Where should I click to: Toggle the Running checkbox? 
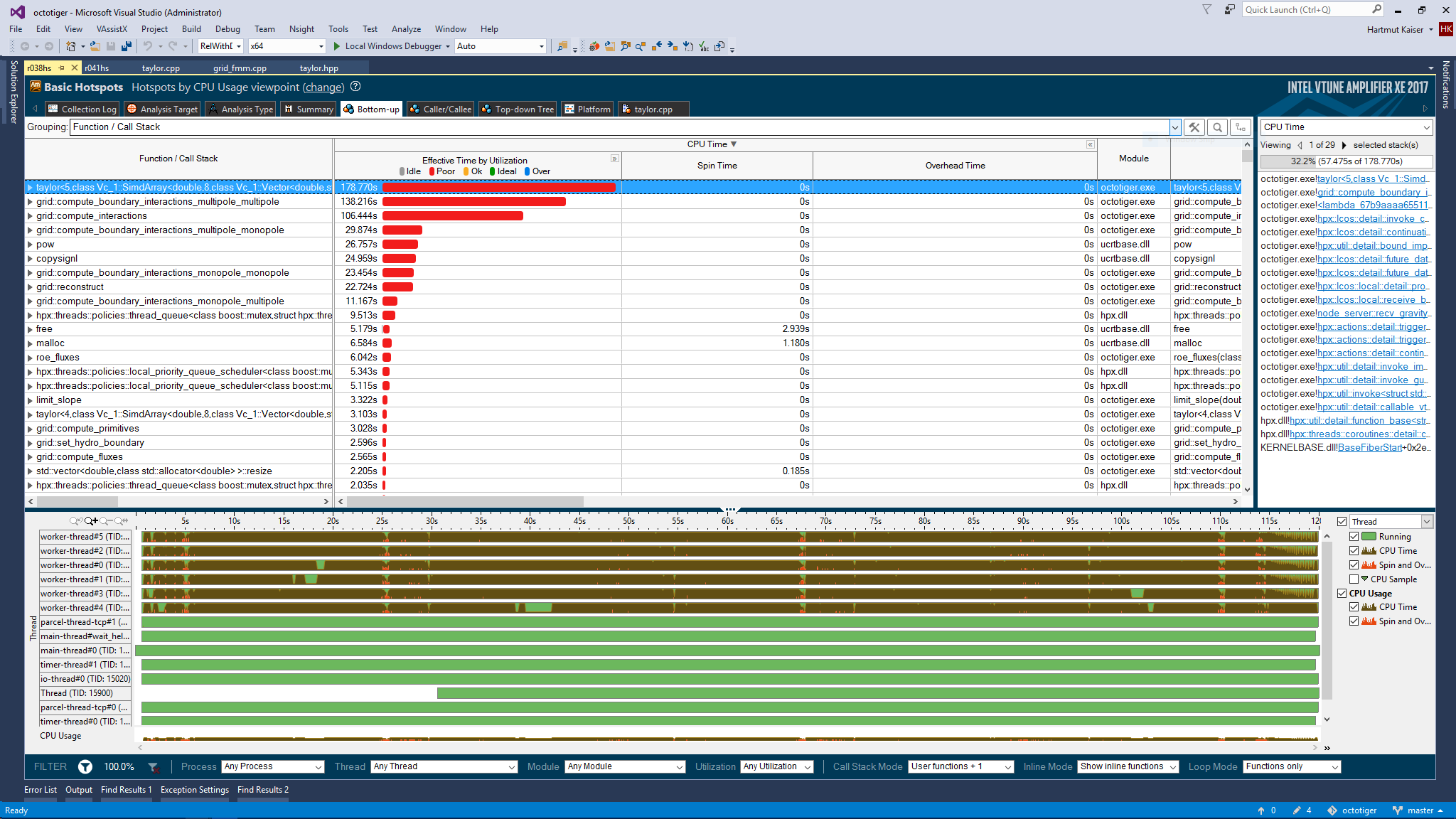coord(1354,537)
